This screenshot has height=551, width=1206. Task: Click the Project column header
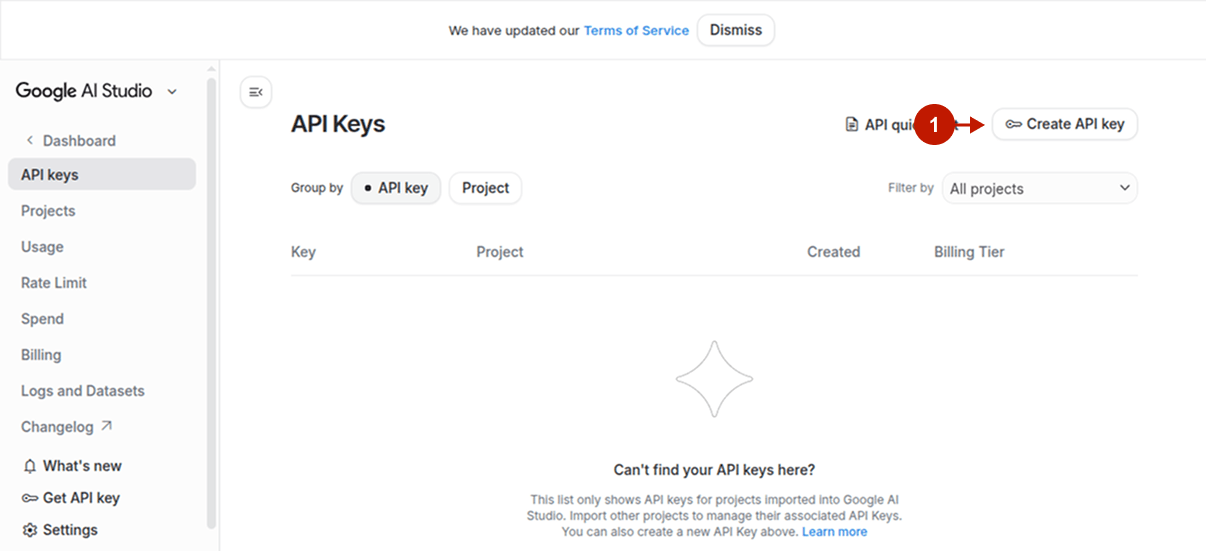pyautogui.click(x=500, y=252)
